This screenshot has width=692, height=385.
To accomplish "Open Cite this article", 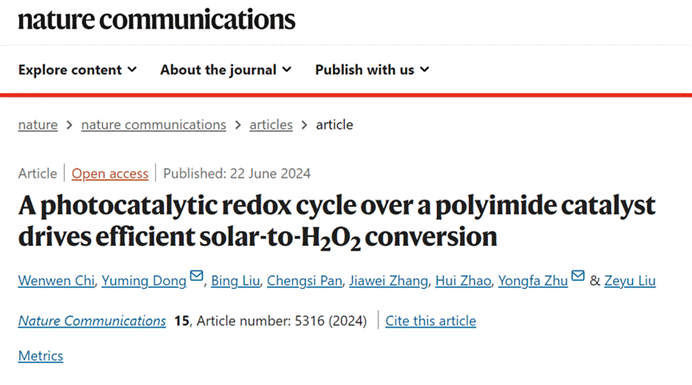I will [x=431, y=321].
